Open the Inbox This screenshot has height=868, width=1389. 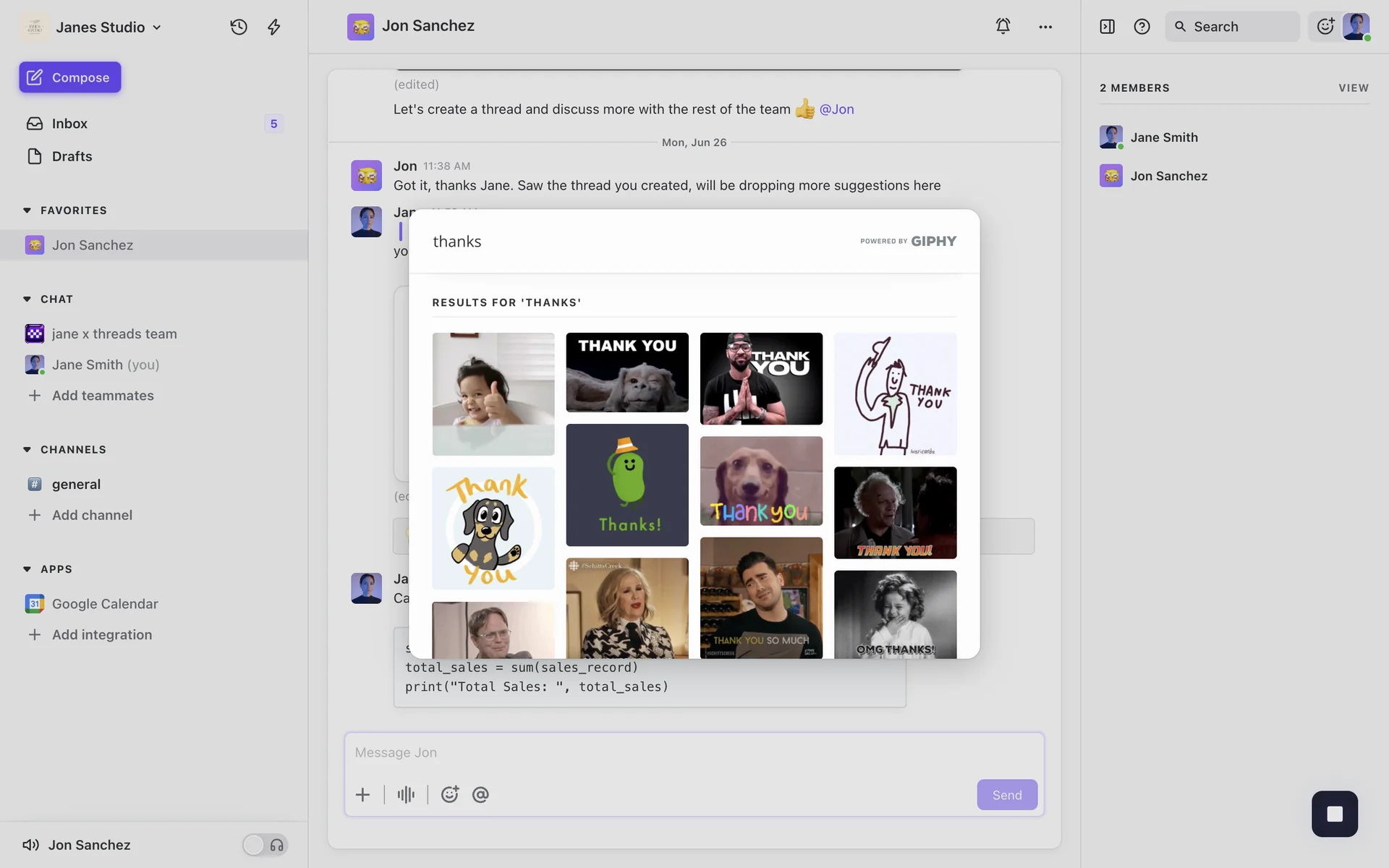click(x=69, y=124)
